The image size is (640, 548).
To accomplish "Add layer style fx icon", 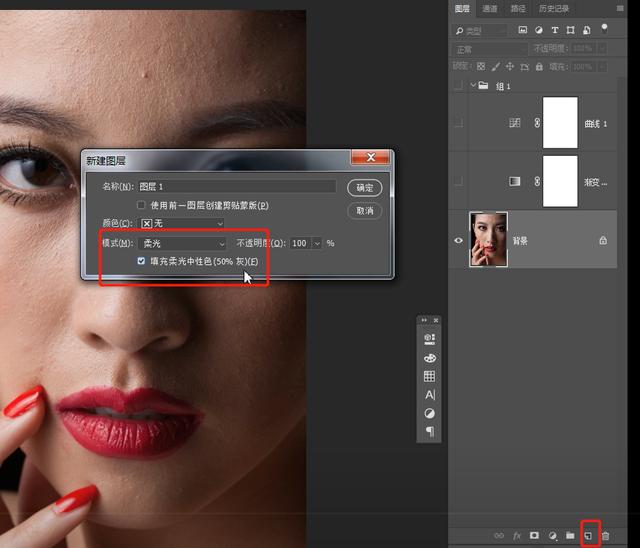I will click(517, 536).
